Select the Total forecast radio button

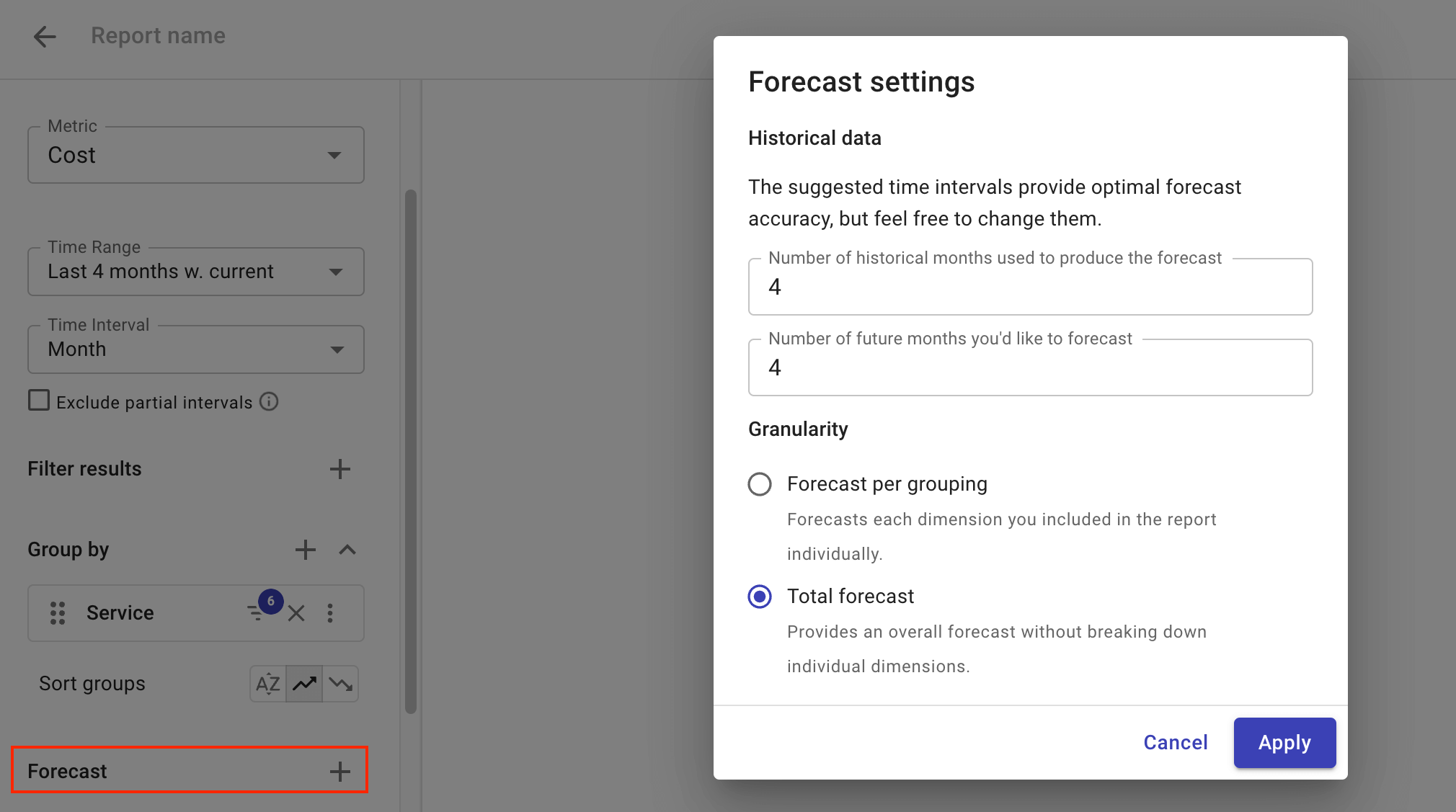pyautogui.click(x=759, y=597)
